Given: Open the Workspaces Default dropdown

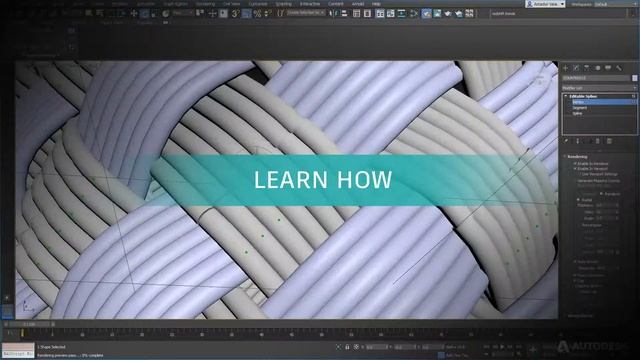Looking at the screenshot, I should (617, 4).
